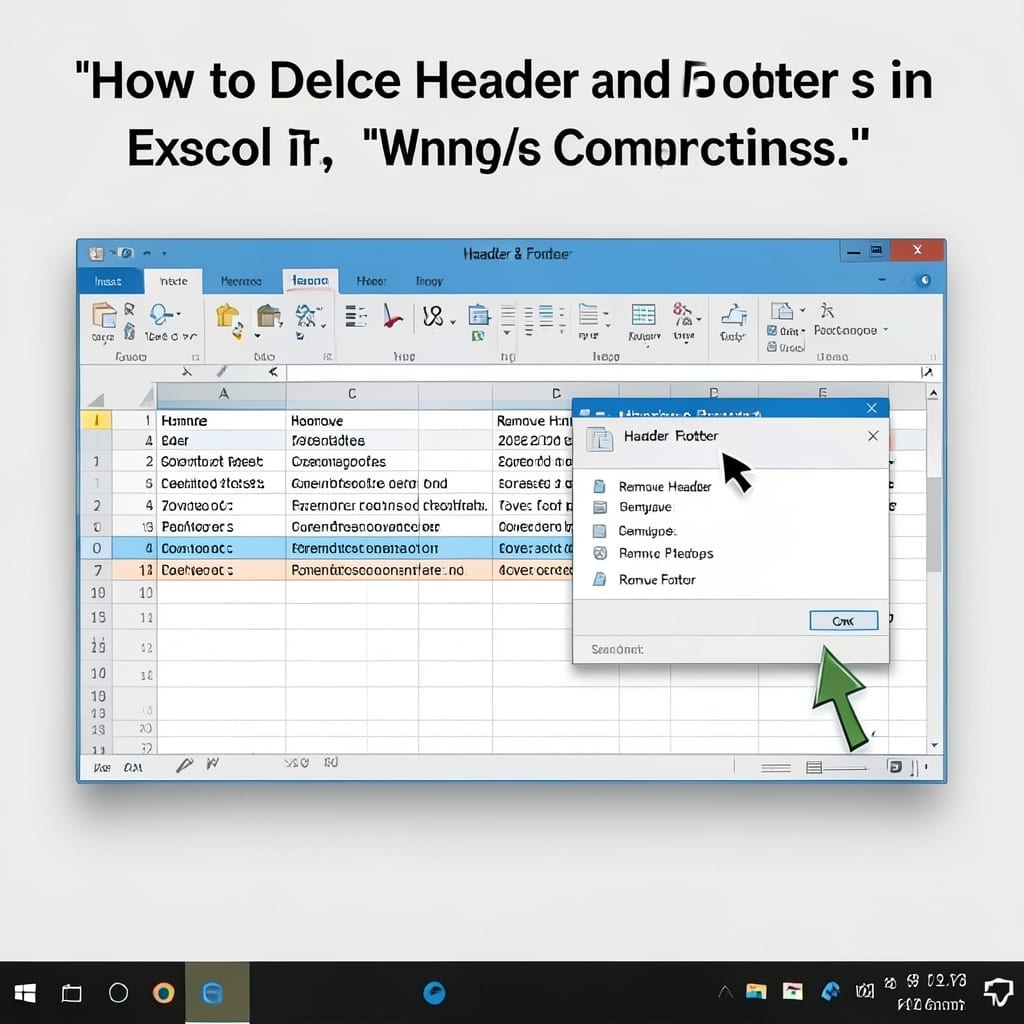Click the running figure icon above Poocbaooe
1024x1024 pixels.
pos(827,310)
